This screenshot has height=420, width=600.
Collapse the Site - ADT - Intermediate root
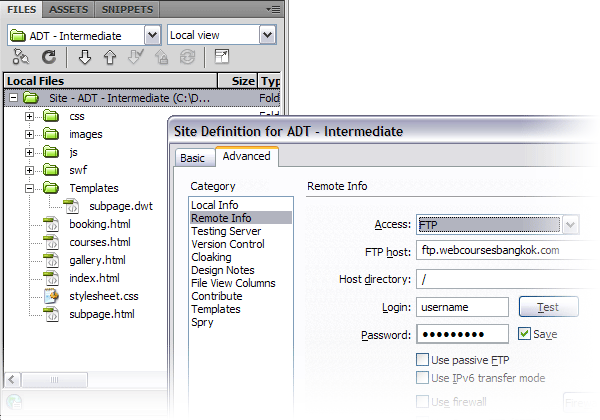[13, 98]
